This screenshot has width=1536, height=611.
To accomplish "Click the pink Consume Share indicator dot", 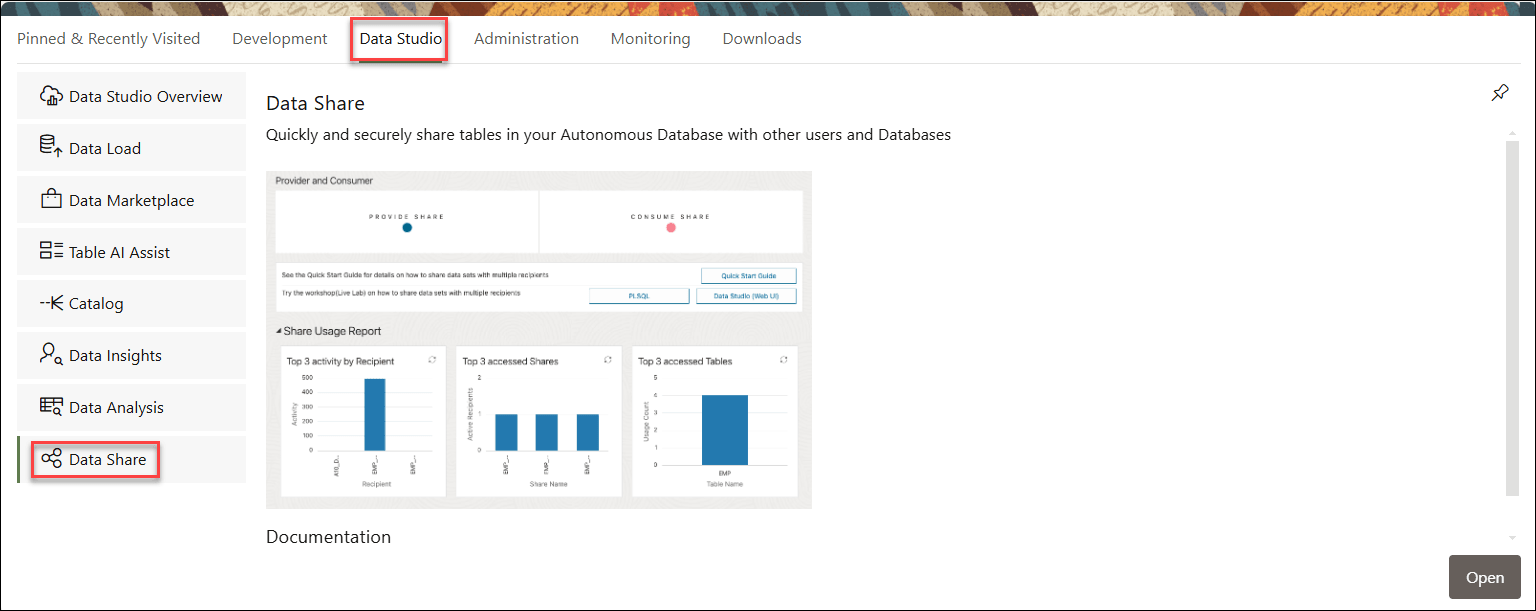I will pos(671,228).
